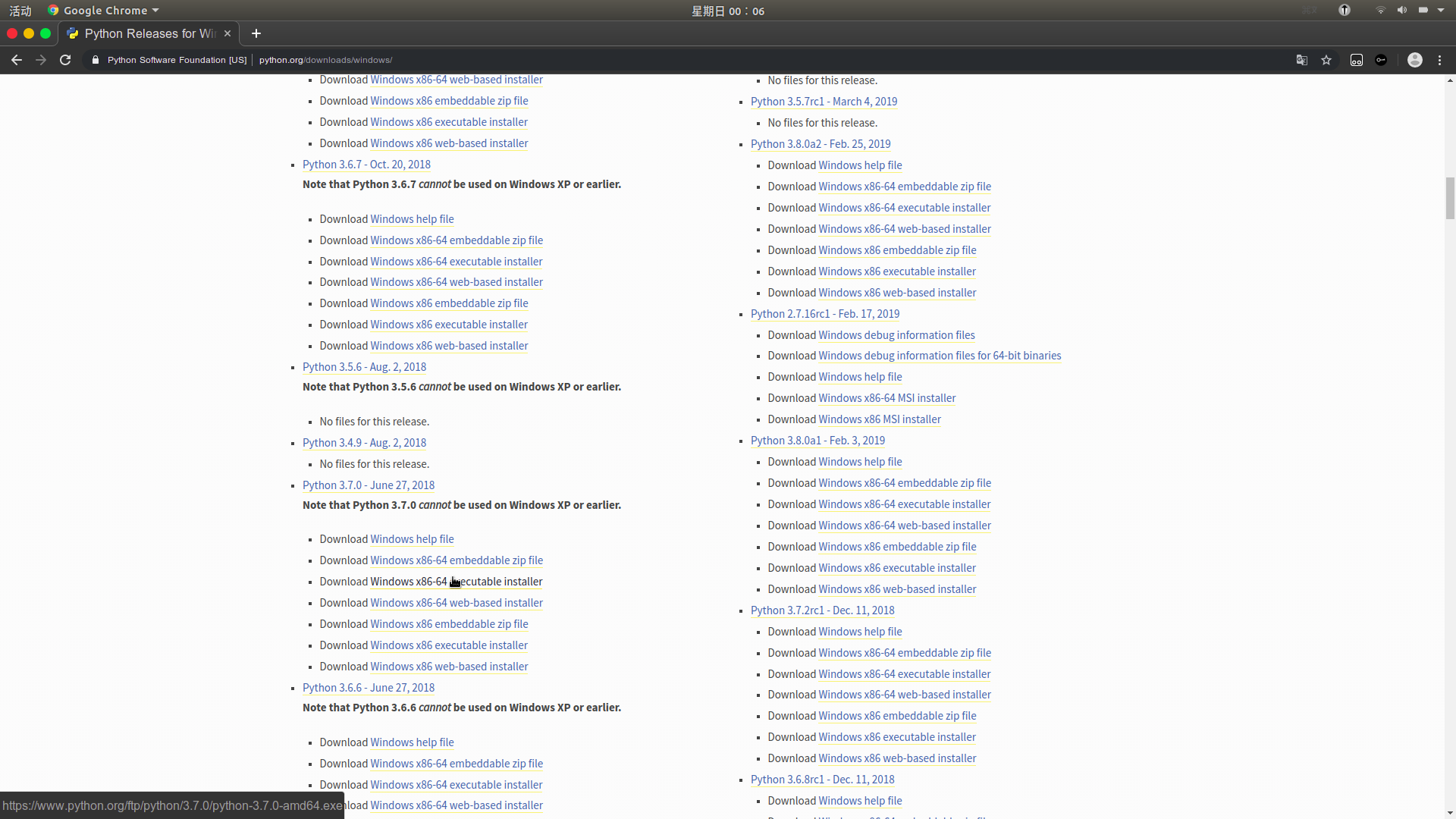Click the Wi-Fi status icon
Screen dimensions: 1456x819
point(1381,10)
